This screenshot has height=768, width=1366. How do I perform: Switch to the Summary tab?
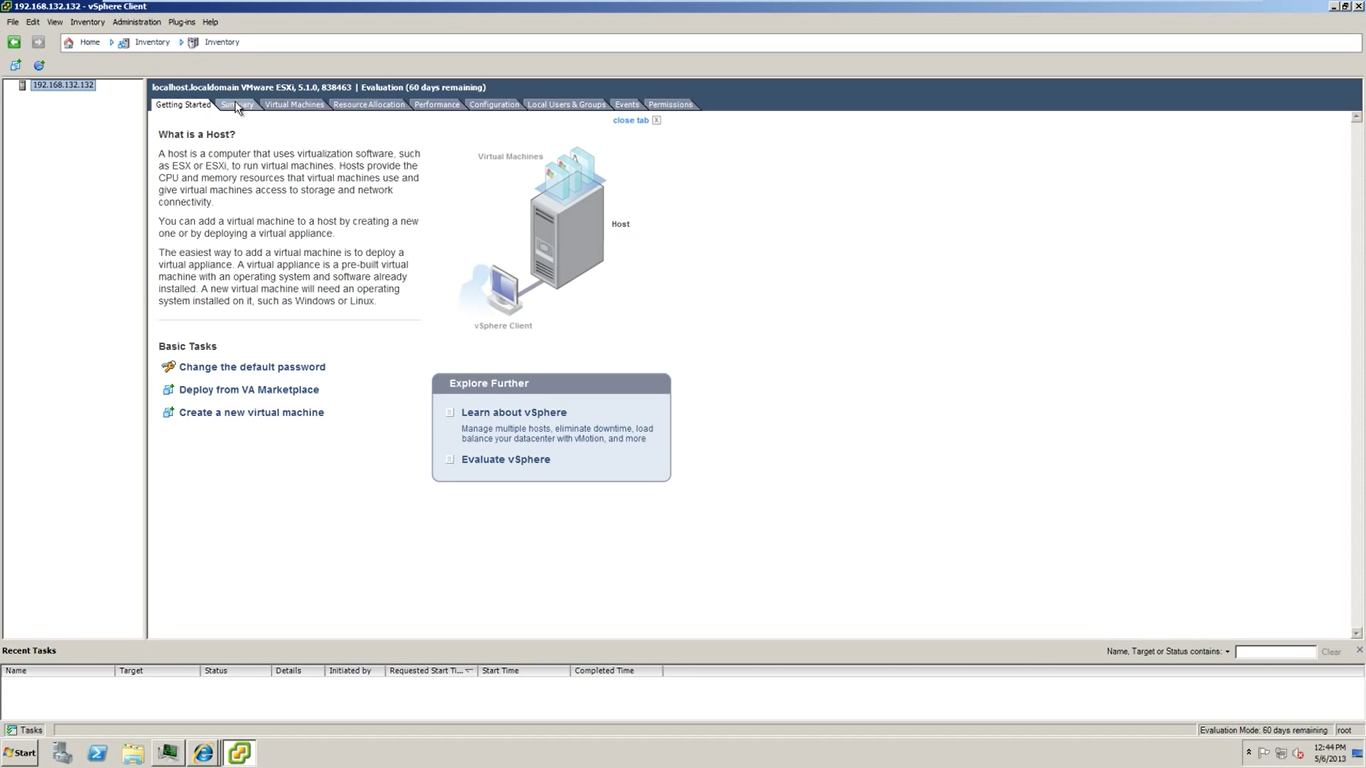pos(237,104)
